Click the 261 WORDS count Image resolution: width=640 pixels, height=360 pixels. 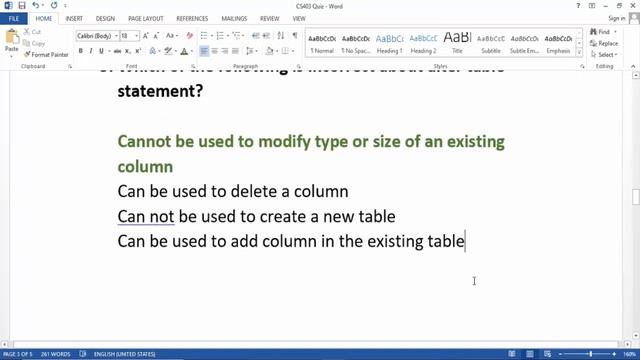pyautogui.click(x=56, y=354)
